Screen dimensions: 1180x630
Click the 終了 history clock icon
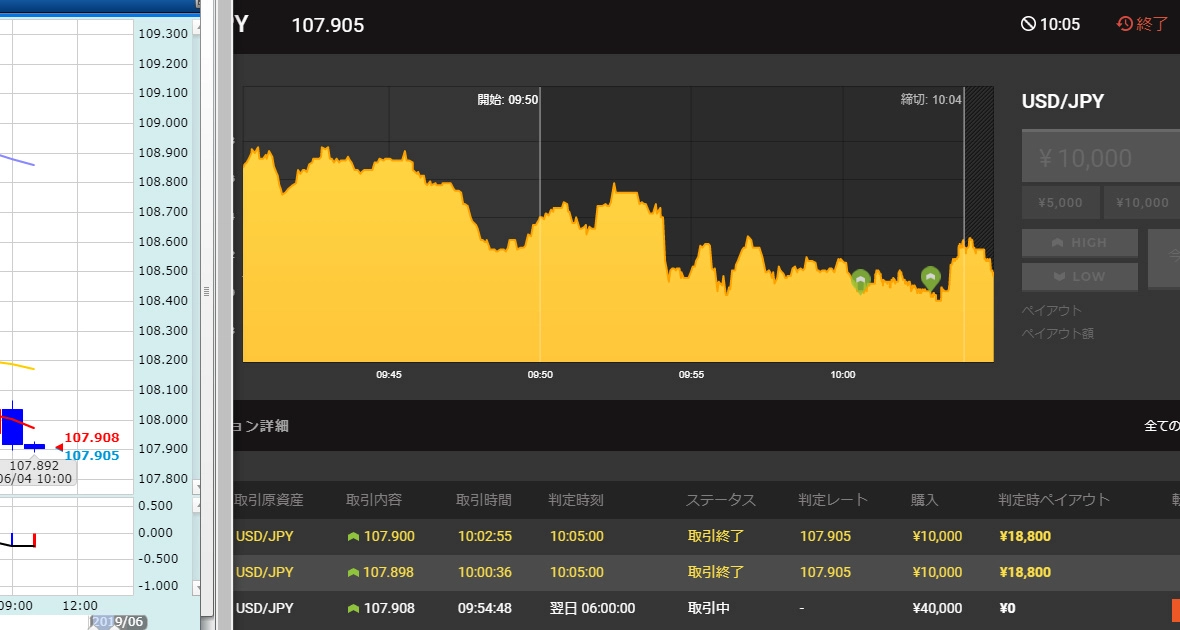coord(1125,24)
